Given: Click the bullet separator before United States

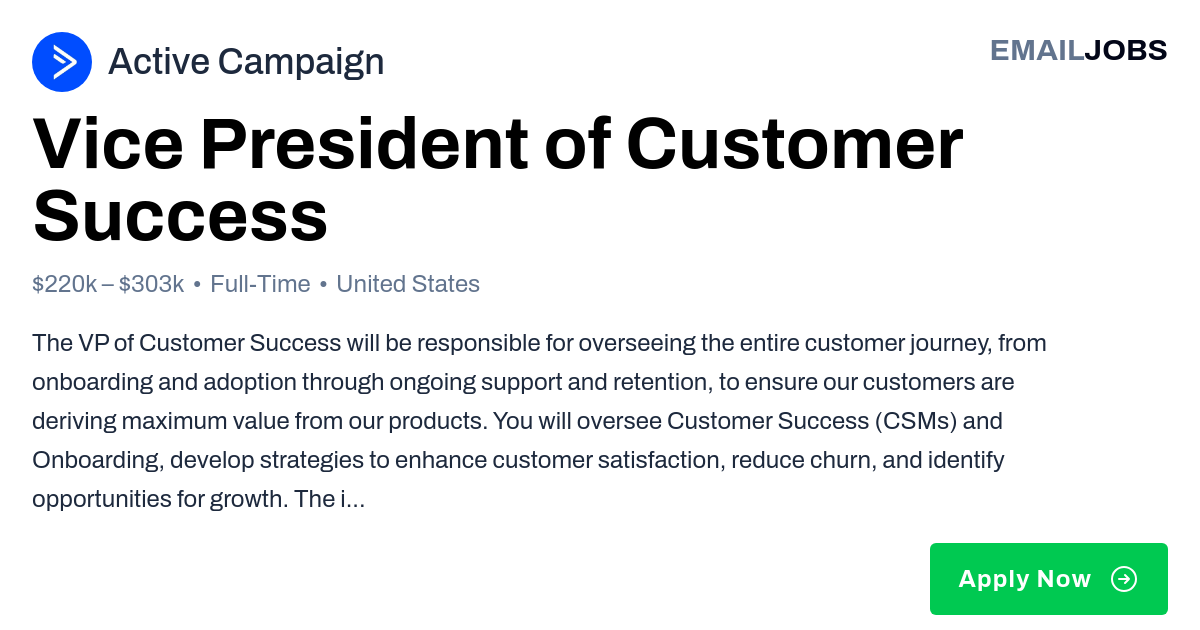Looking at the screenshot, I should coord(323,285).
